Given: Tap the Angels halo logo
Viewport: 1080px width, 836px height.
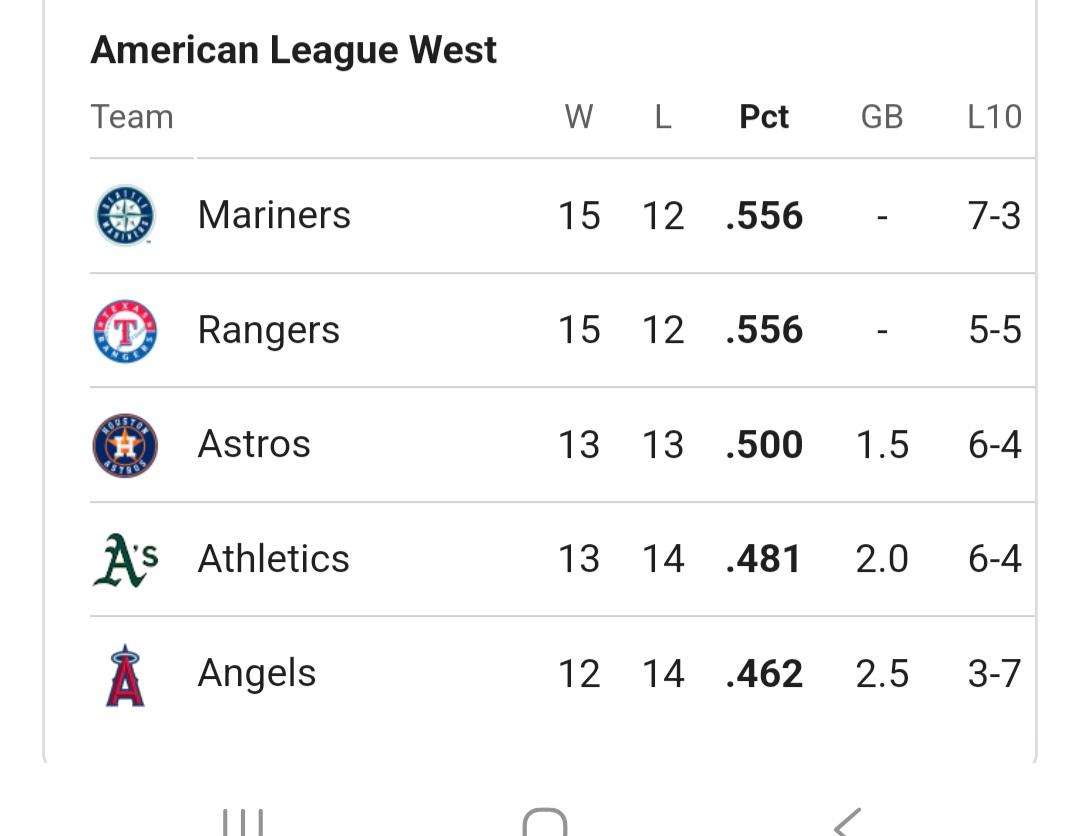Looking at the screenshot, I should click(125, 676).
